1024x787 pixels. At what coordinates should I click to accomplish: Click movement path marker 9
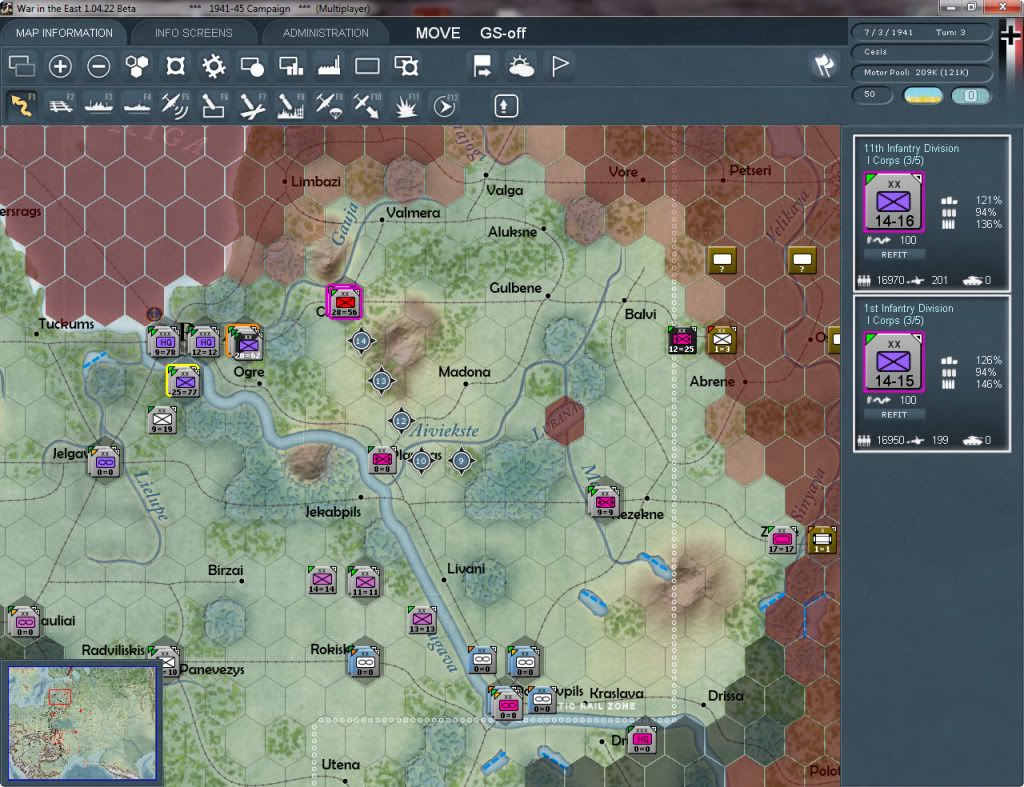462,460
